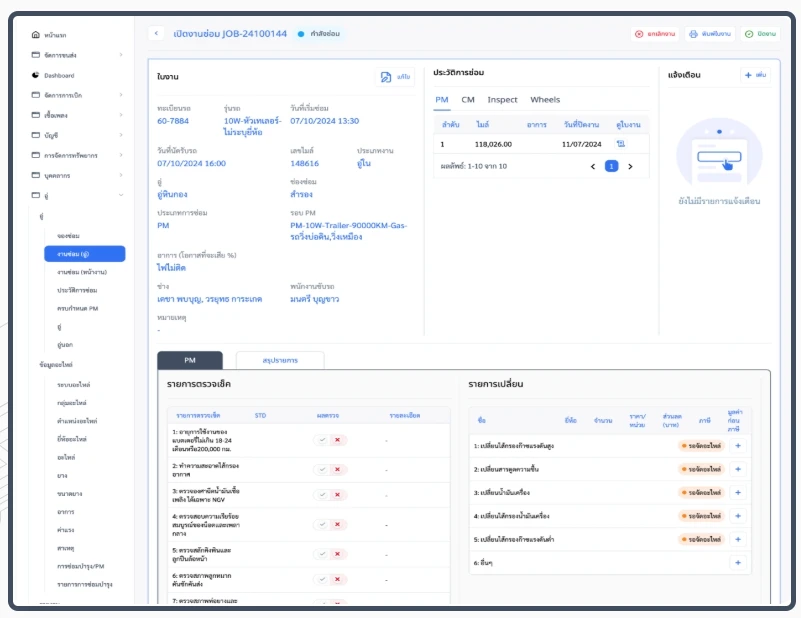Click the home icon for หน้าแรก

(35, 35)
